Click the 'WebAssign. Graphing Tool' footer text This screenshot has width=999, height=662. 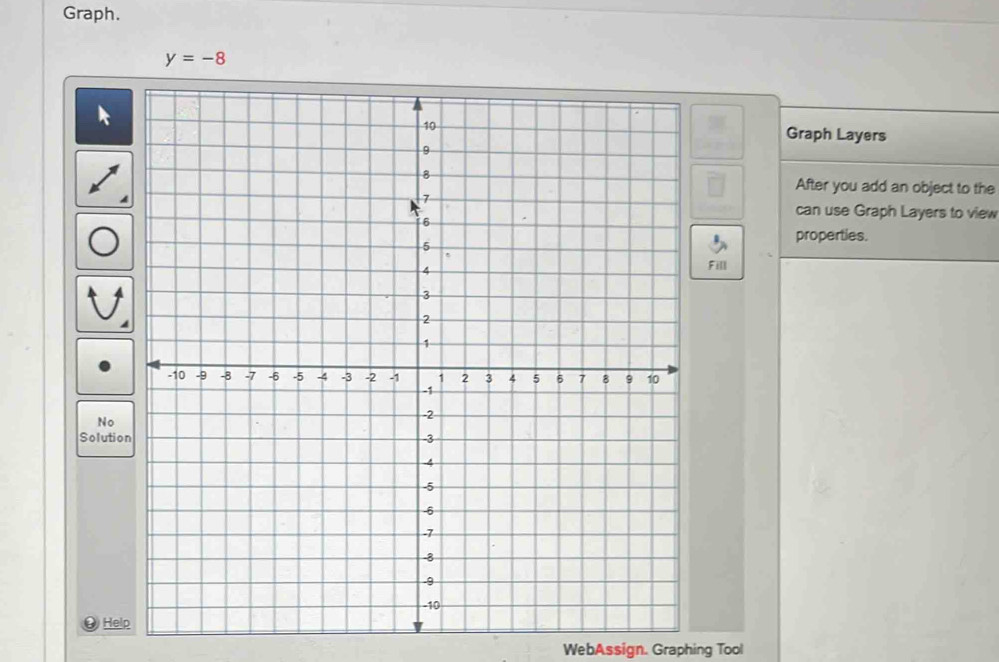coord(653,649)
